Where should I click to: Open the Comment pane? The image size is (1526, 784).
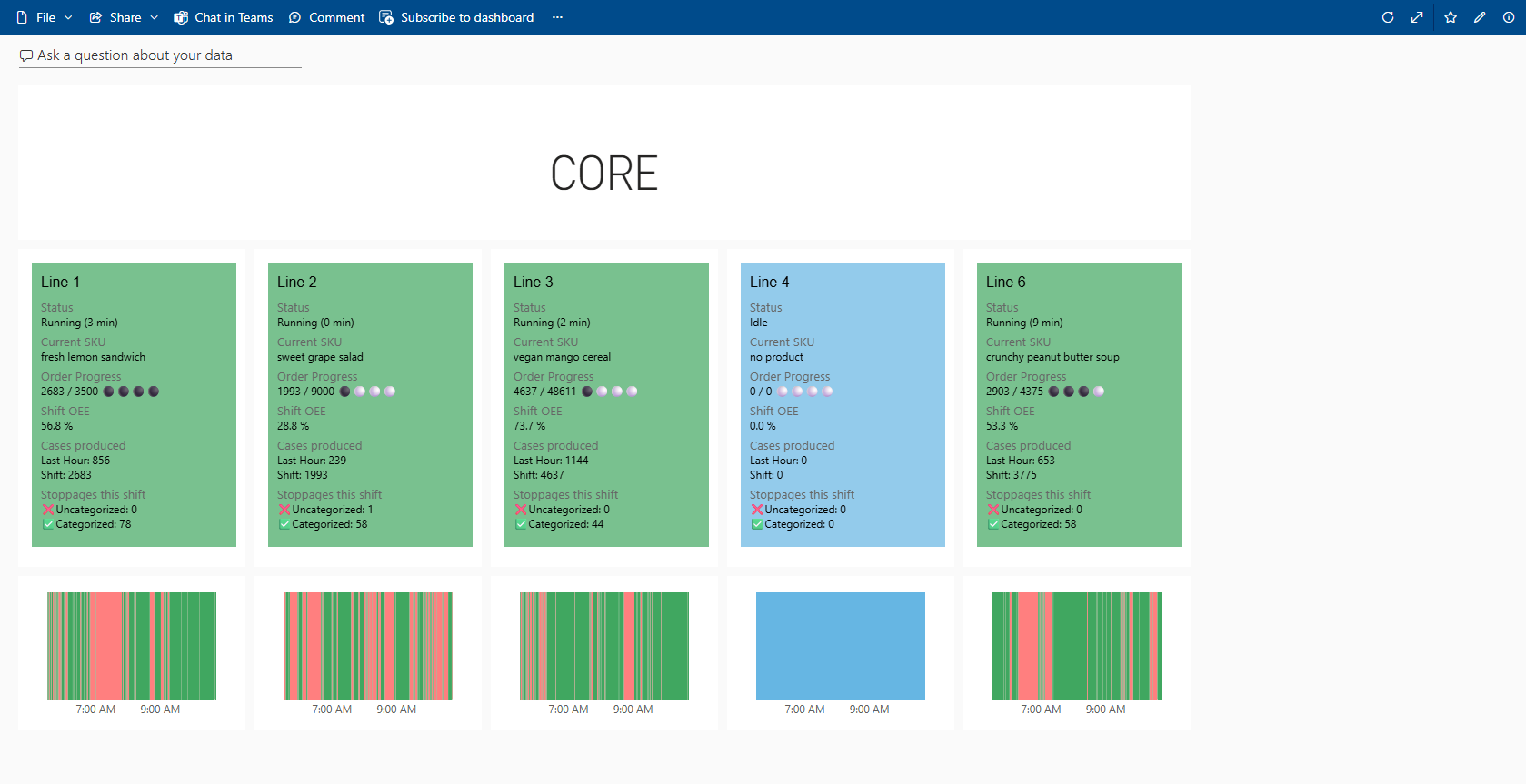click(326, 17)
